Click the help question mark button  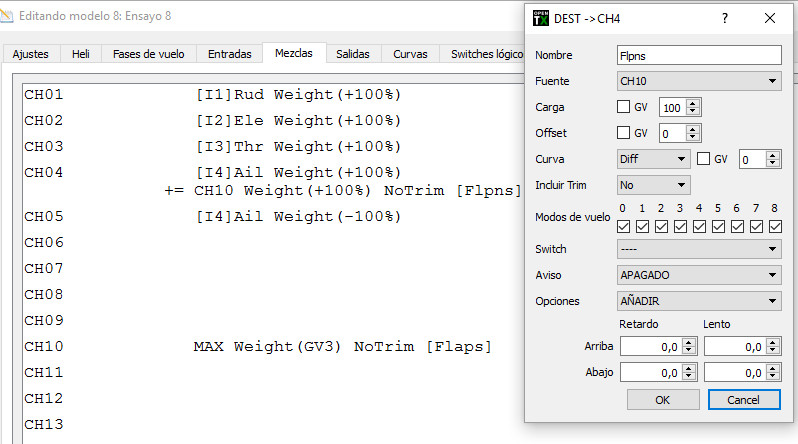(725, 18)
